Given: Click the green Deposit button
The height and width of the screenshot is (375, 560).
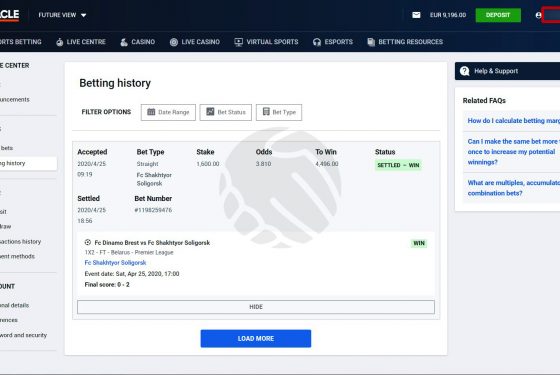Looking at the screenshot, I should click(498, 15).
